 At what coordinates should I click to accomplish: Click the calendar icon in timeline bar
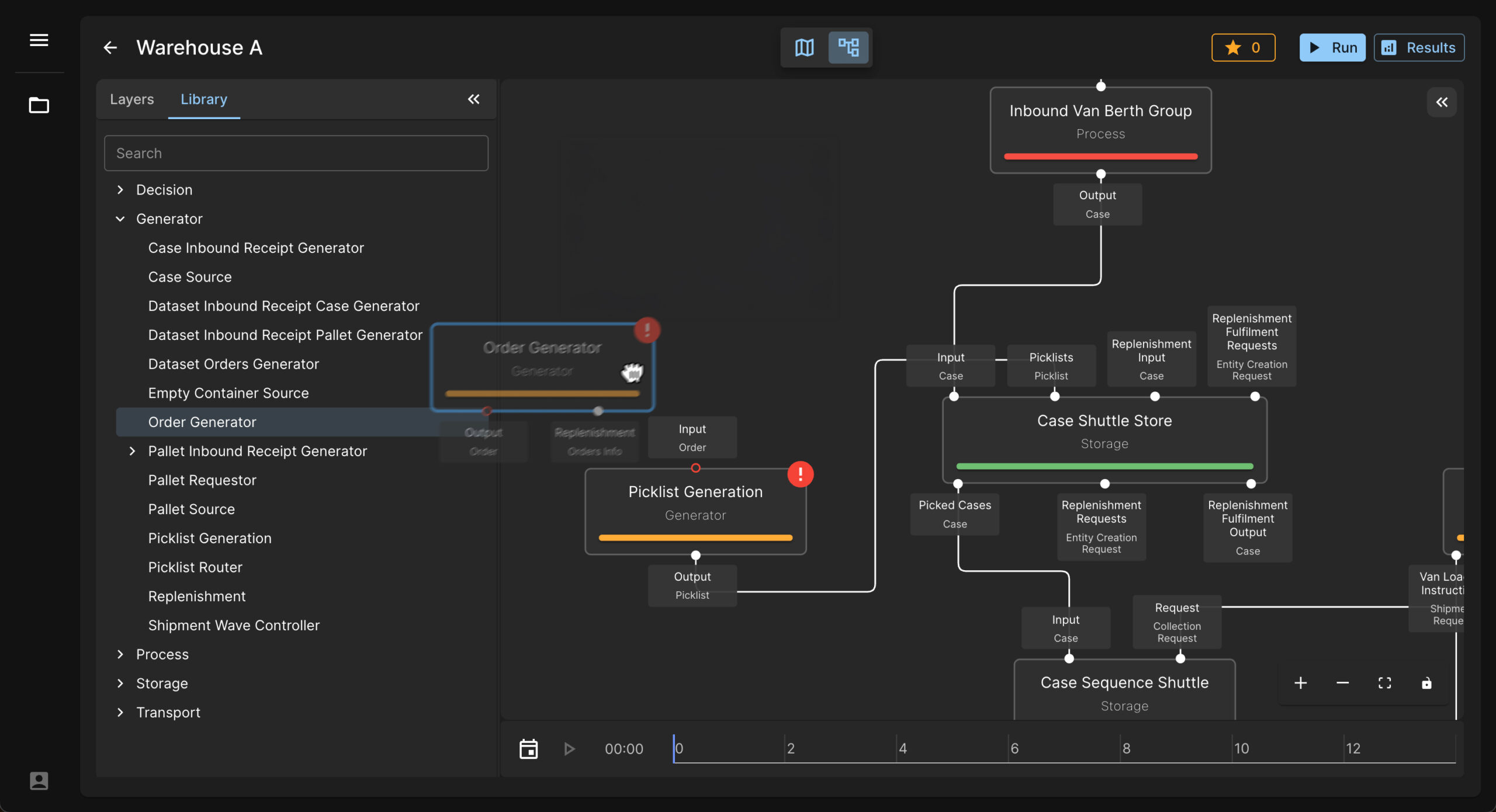(x=528, y=748)
